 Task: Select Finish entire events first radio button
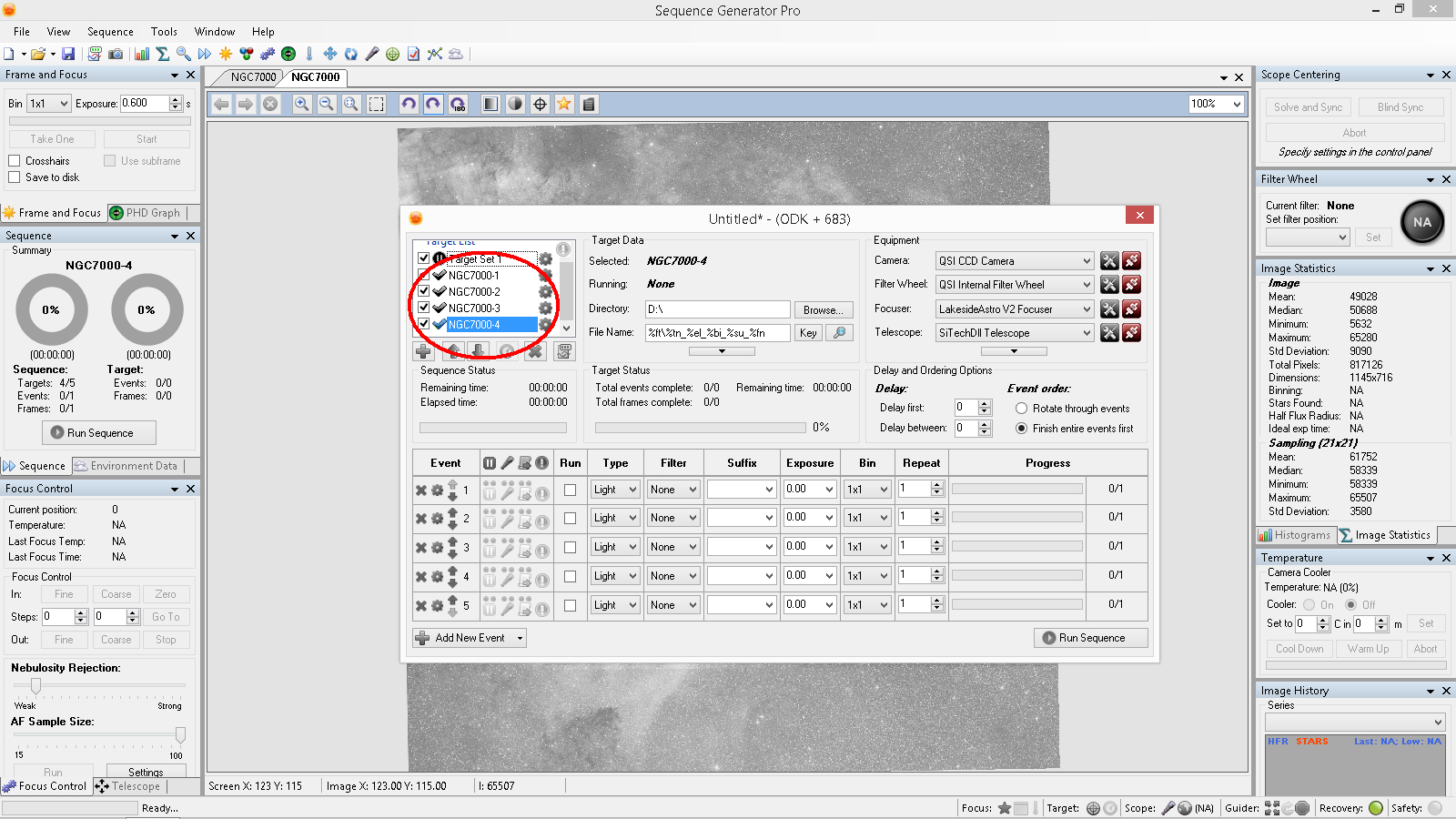point(1022,429)
